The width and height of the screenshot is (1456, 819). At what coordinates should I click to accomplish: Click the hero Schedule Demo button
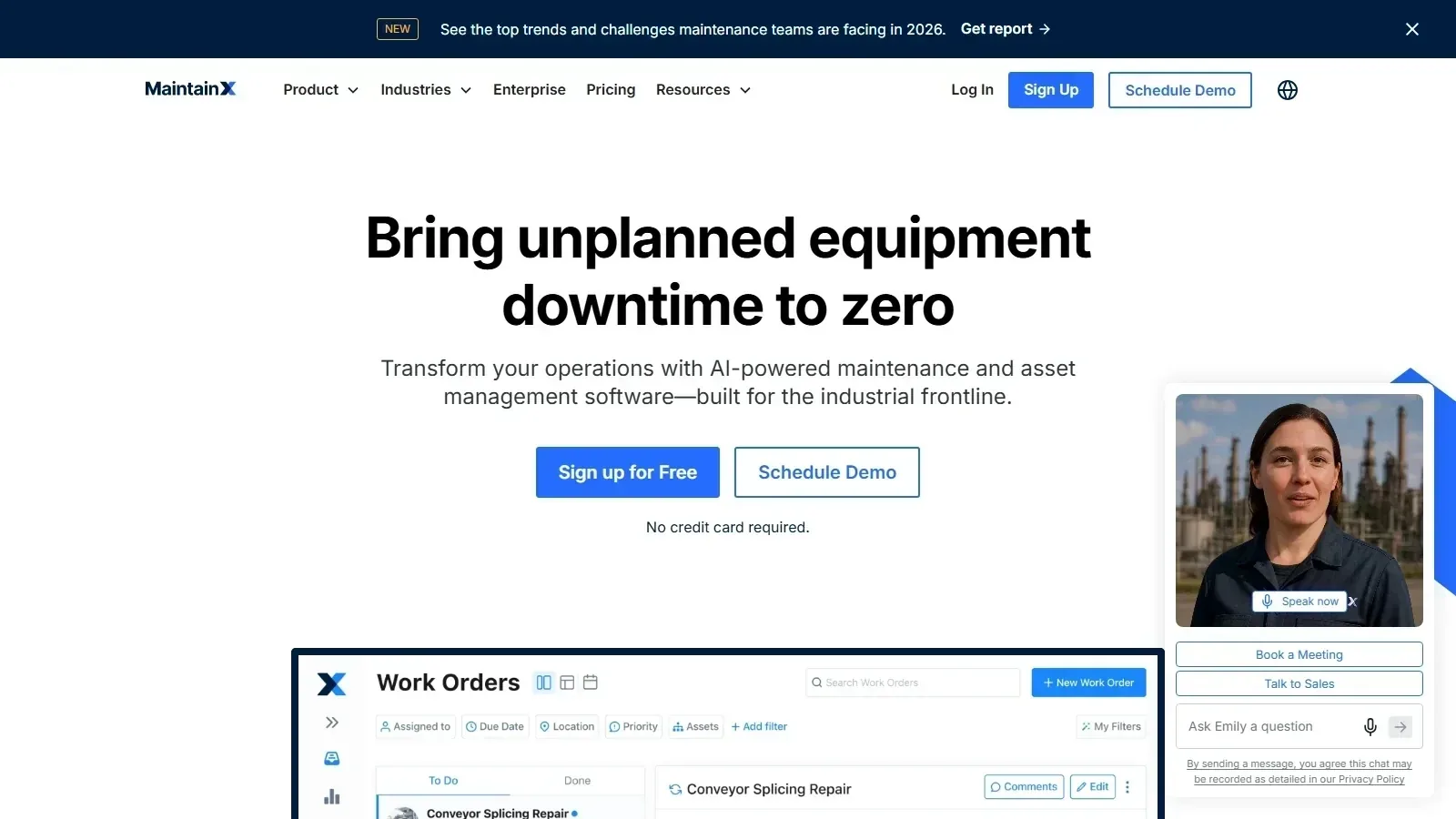point(827,472)
